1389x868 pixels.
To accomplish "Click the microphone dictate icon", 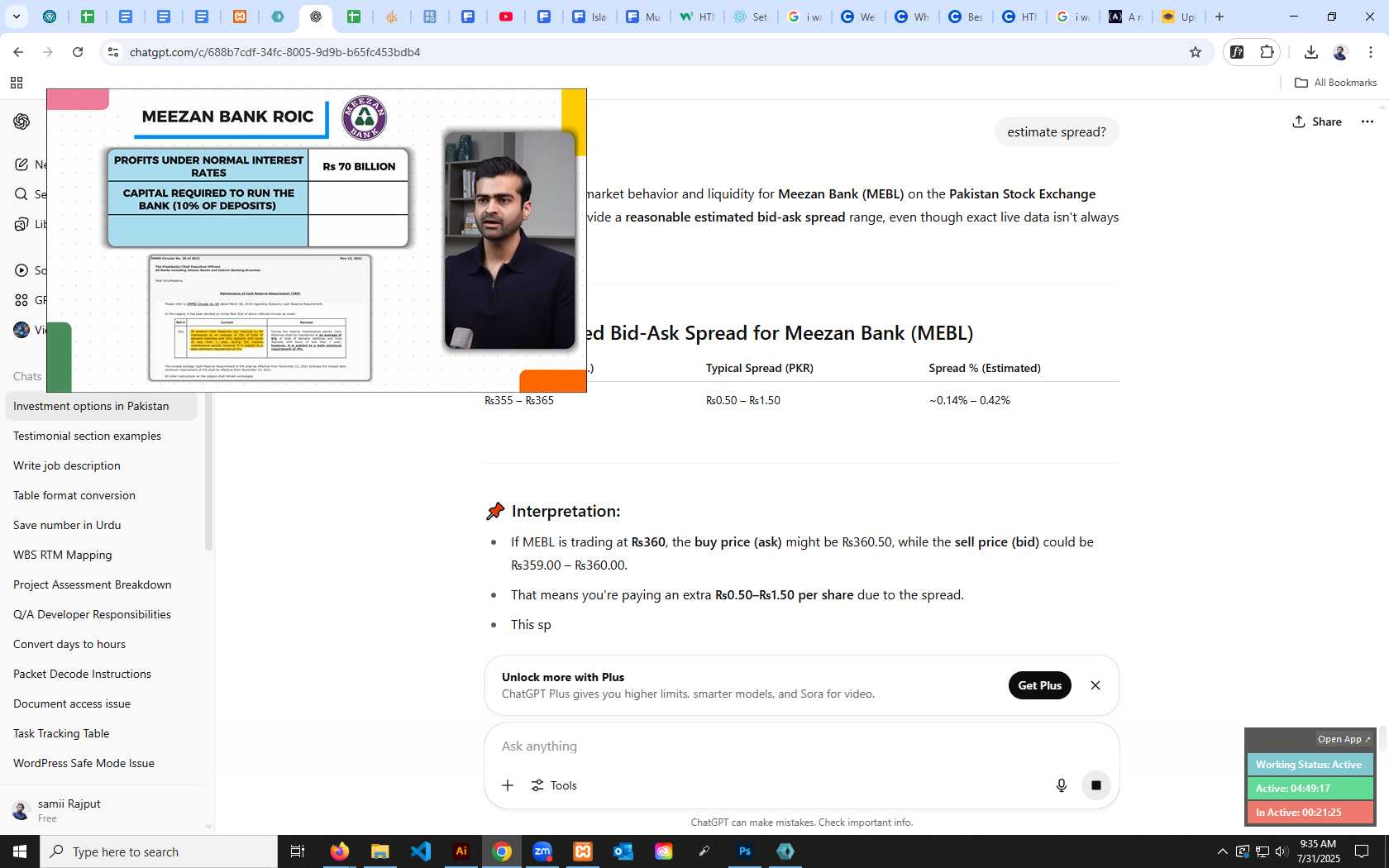I will [1062, 785].
